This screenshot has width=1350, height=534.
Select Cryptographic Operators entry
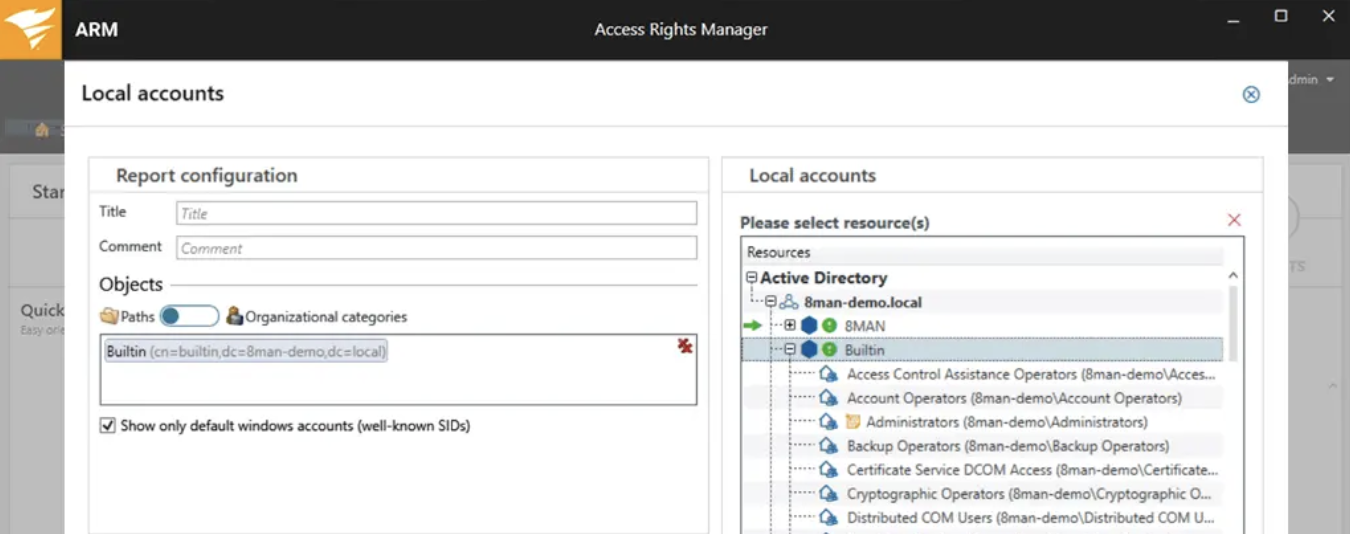pos(1031,494)
